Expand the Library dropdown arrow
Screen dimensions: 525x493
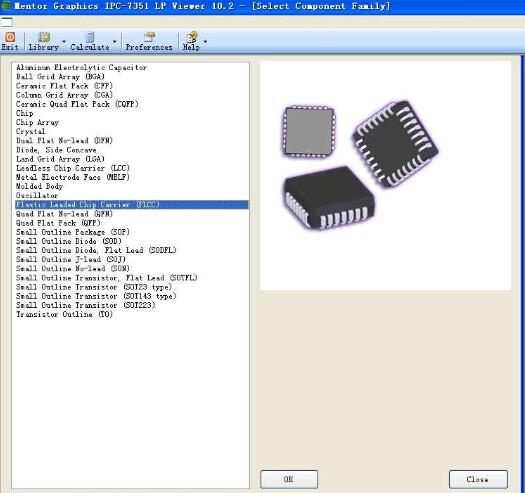[x=64, y=42]
